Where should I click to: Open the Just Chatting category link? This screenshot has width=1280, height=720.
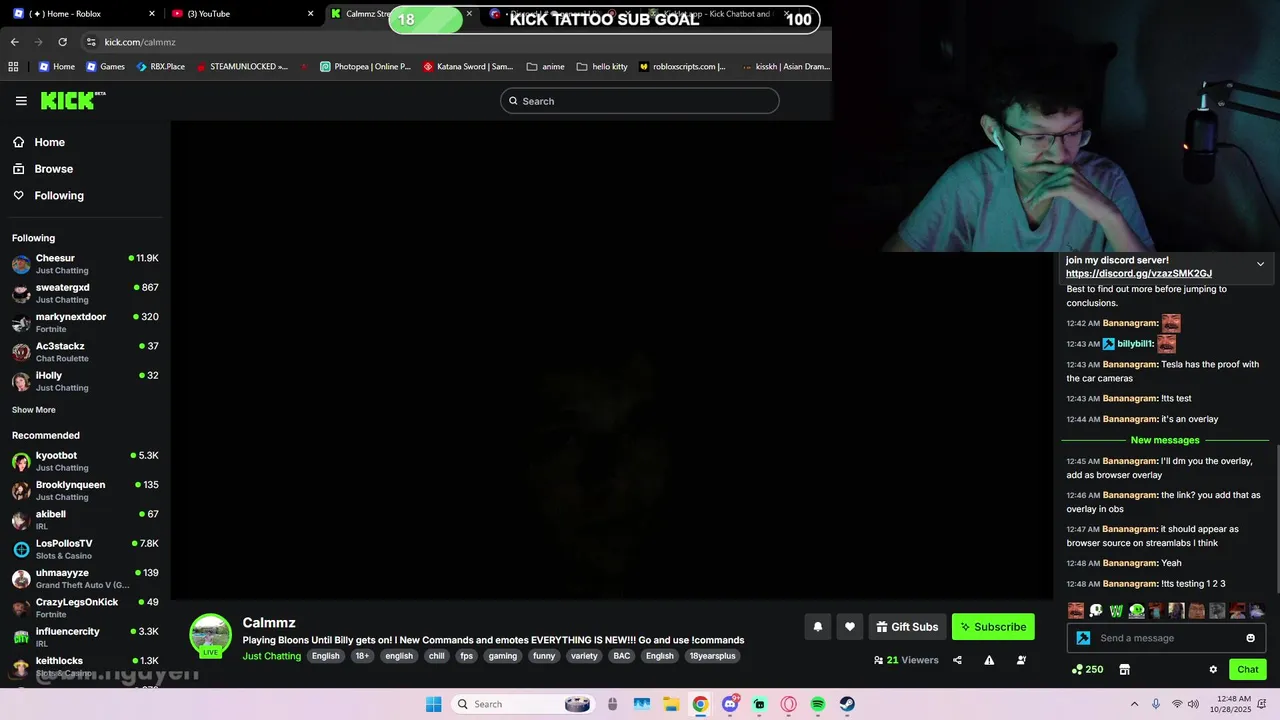click(271, 656)
